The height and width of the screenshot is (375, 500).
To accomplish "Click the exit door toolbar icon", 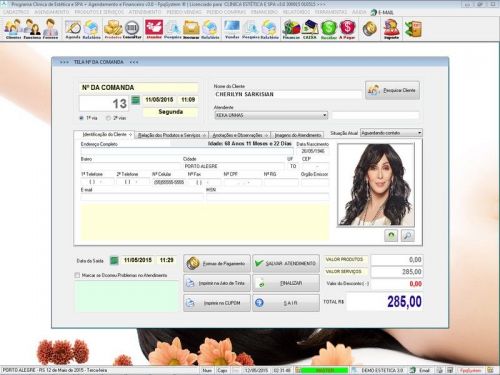I will click(x=413, y=29).
